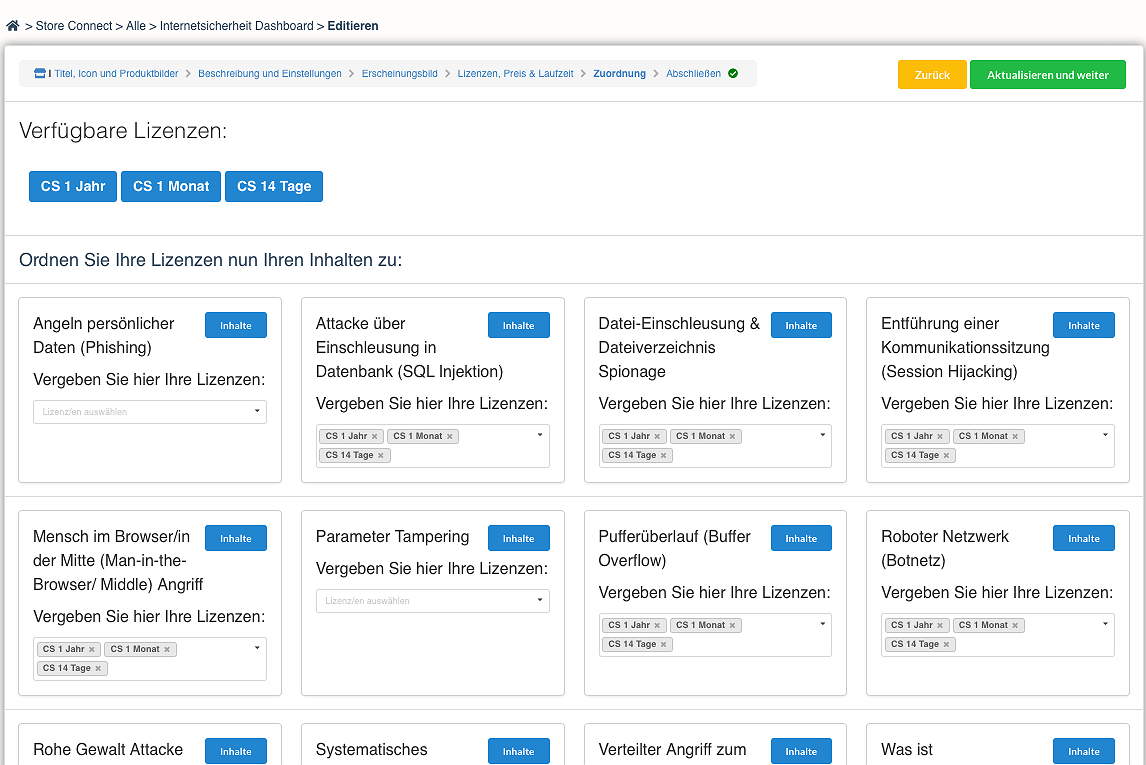Remove CS 14 Tage tag from Botnetz card

pos(946,645)
